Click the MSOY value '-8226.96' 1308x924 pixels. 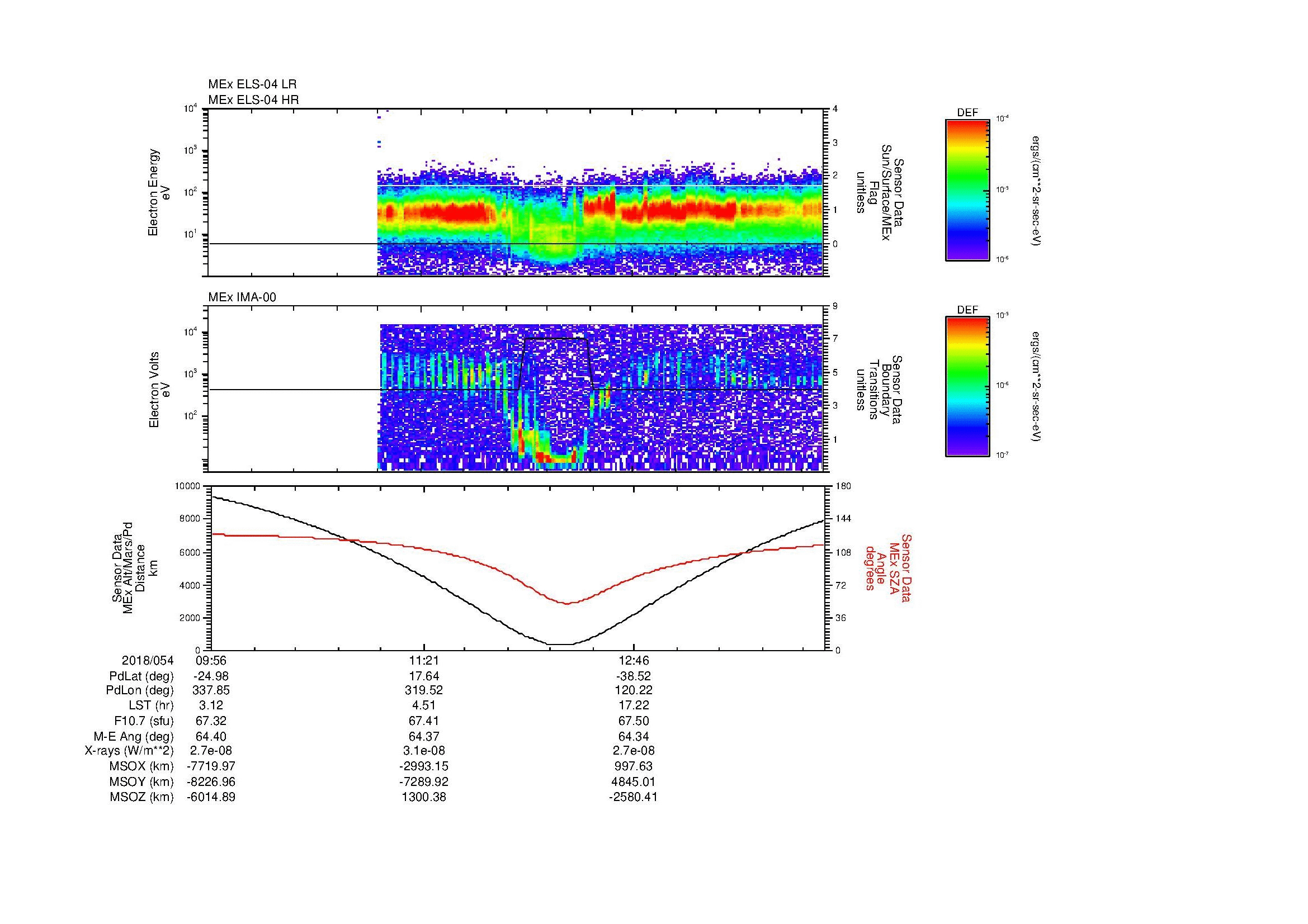211,782
